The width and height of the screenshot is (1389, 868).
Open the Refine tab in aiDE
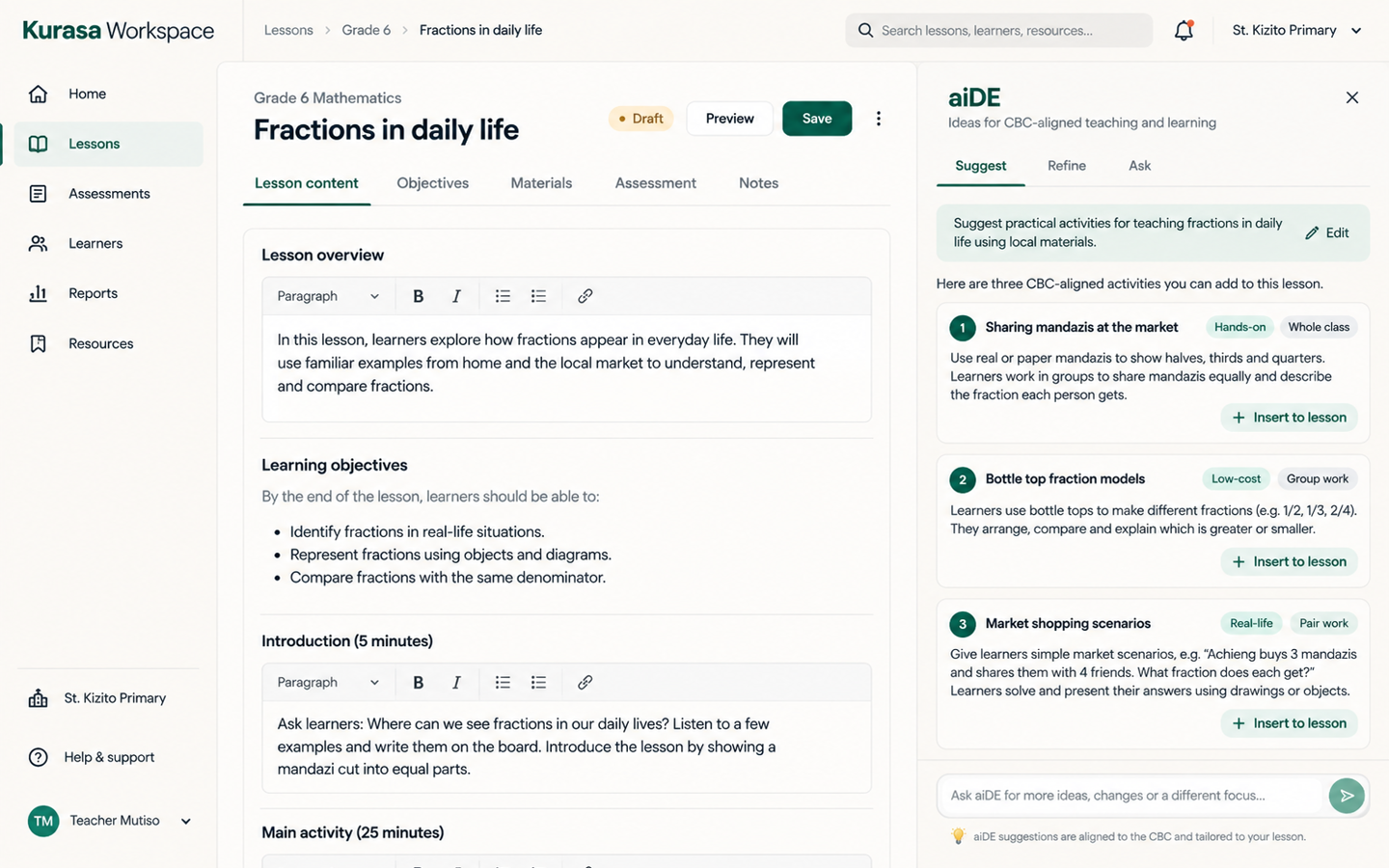[1067, 166]
